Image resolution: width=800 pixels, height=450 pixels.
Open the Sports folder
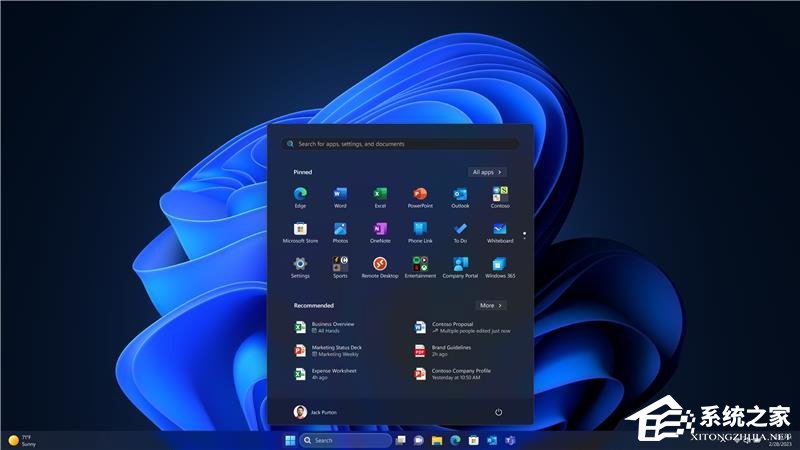pyautogui.click(x=340, y=268)
